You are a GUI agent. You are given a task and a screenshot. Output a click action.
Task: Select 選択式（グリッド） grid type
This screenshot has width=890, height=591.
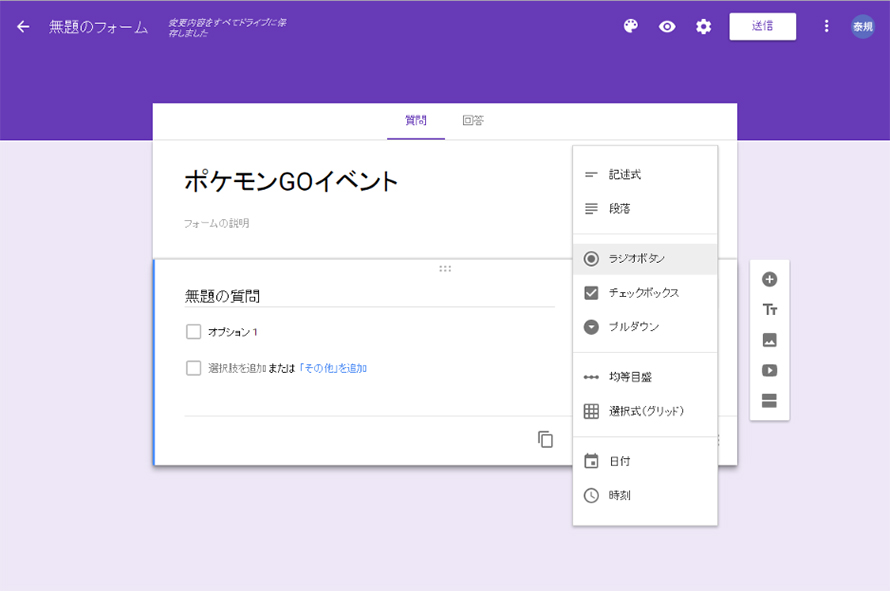pos(645,411)
